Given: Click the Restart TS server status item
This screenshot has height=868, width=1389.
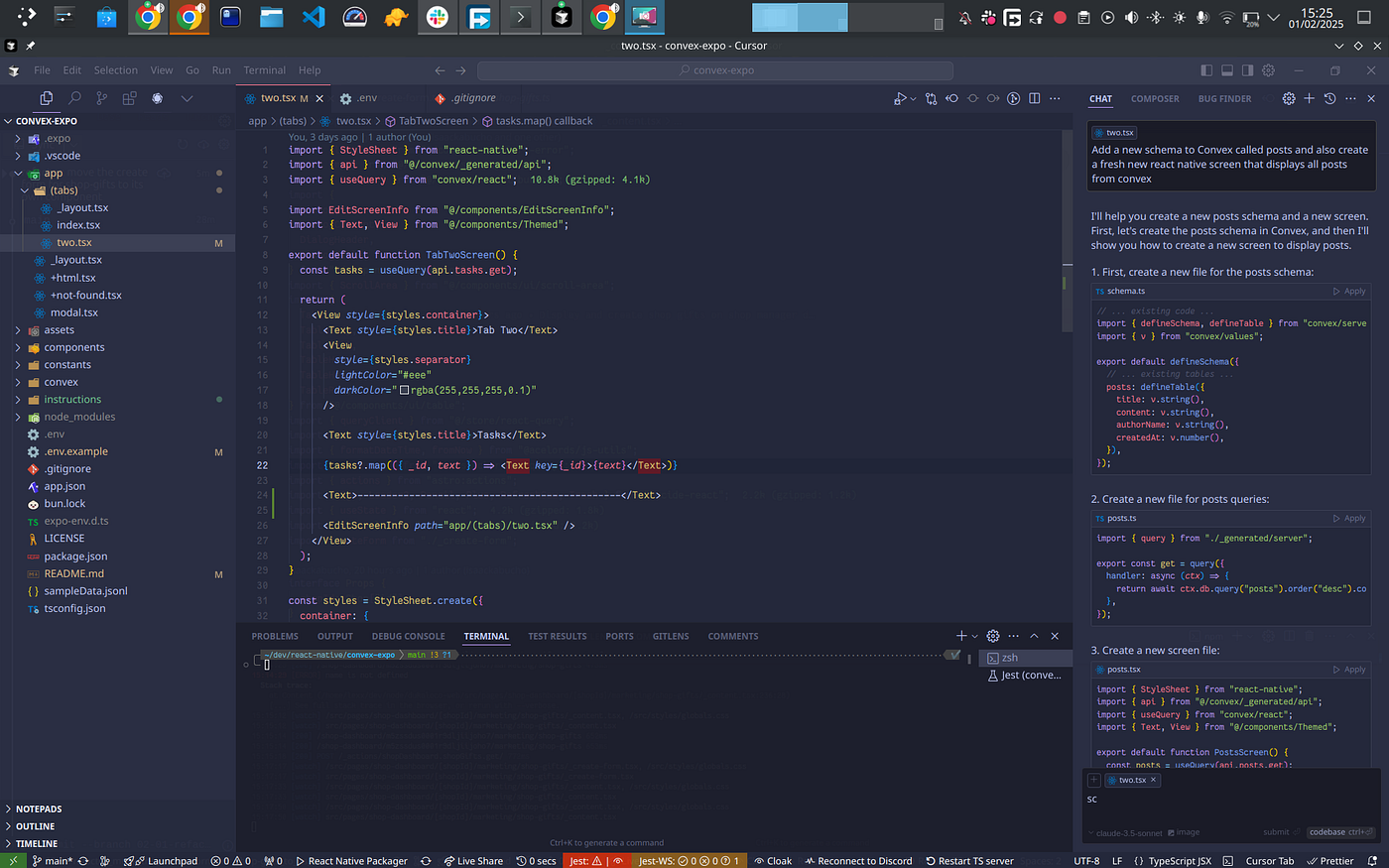Looking at the screenshot, I should click(969, 860).
